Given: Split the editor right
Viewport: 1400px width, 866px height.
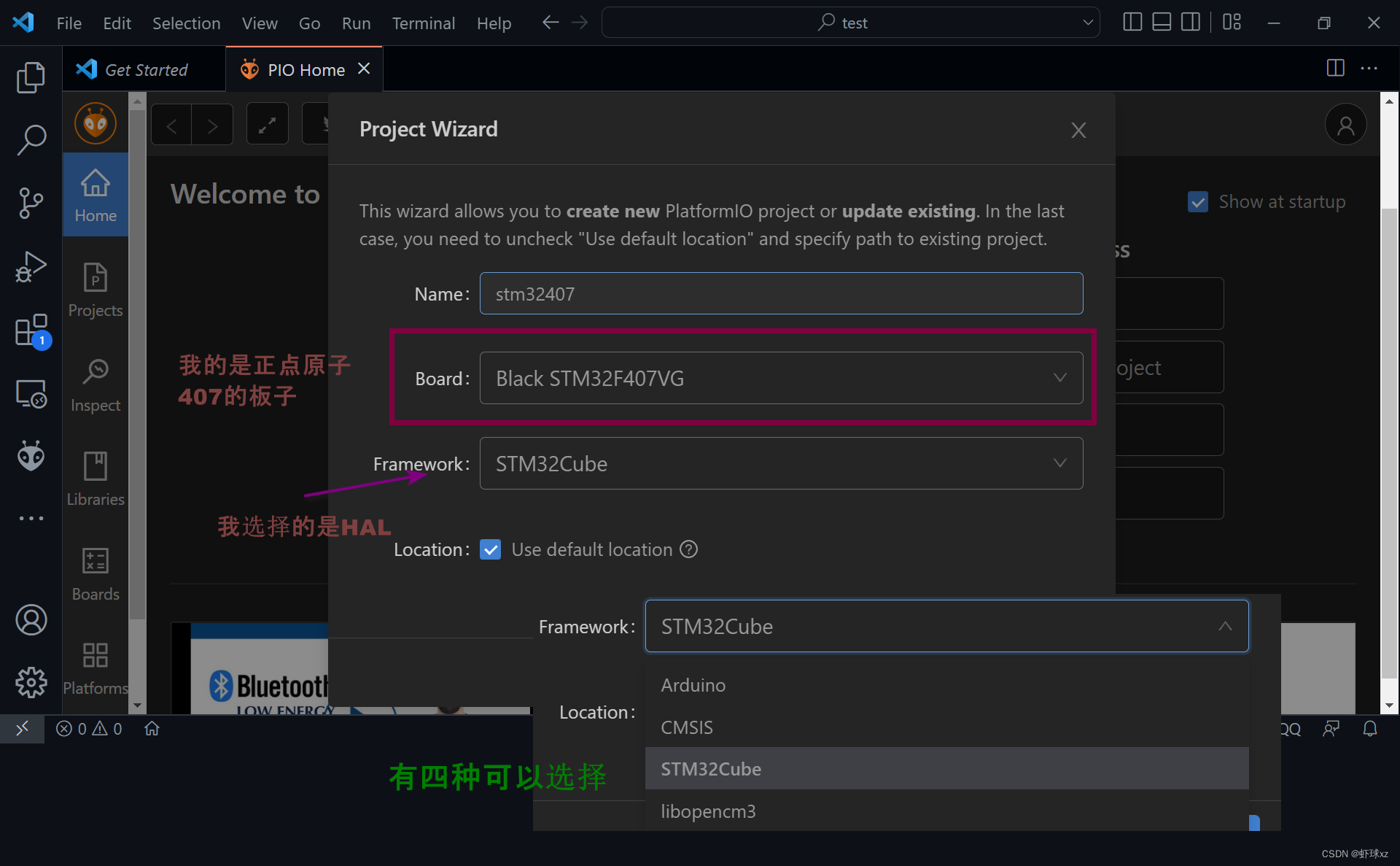Looking at the screenshot, I should point(1335,68).
